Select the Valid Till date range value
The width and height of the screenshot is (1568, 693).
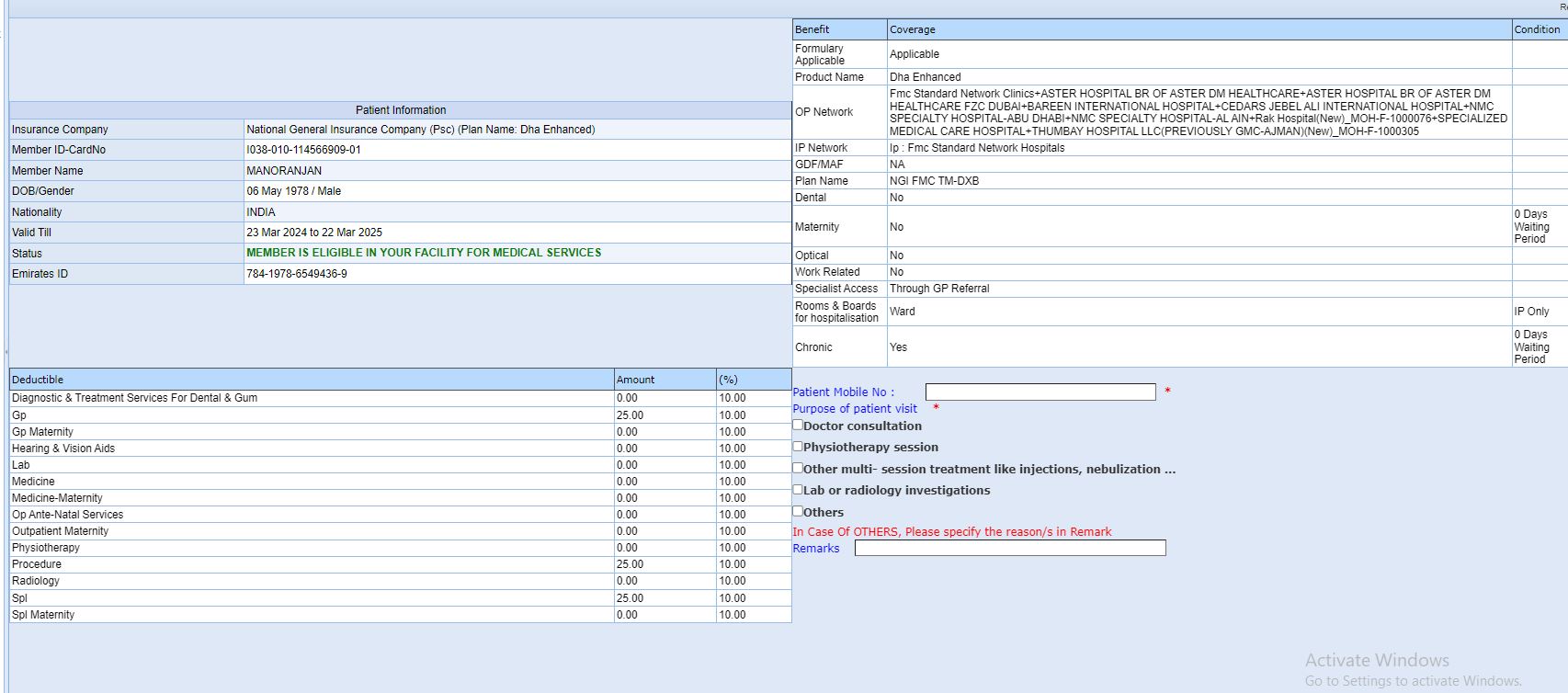[x=314, y=233]
